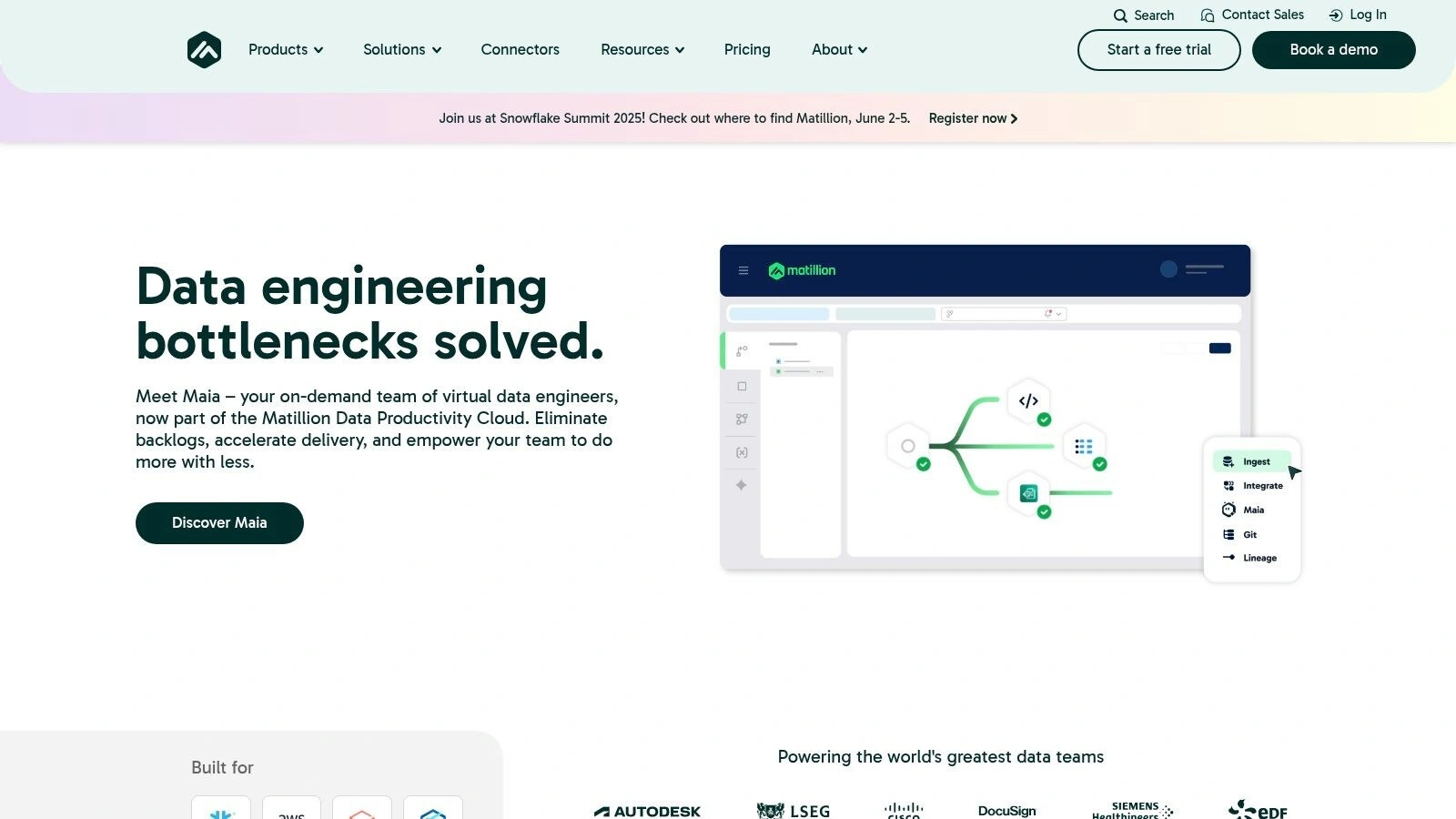Click the Book a demo button
This screenshot has height=819, width=1456.
[1333, 50]
